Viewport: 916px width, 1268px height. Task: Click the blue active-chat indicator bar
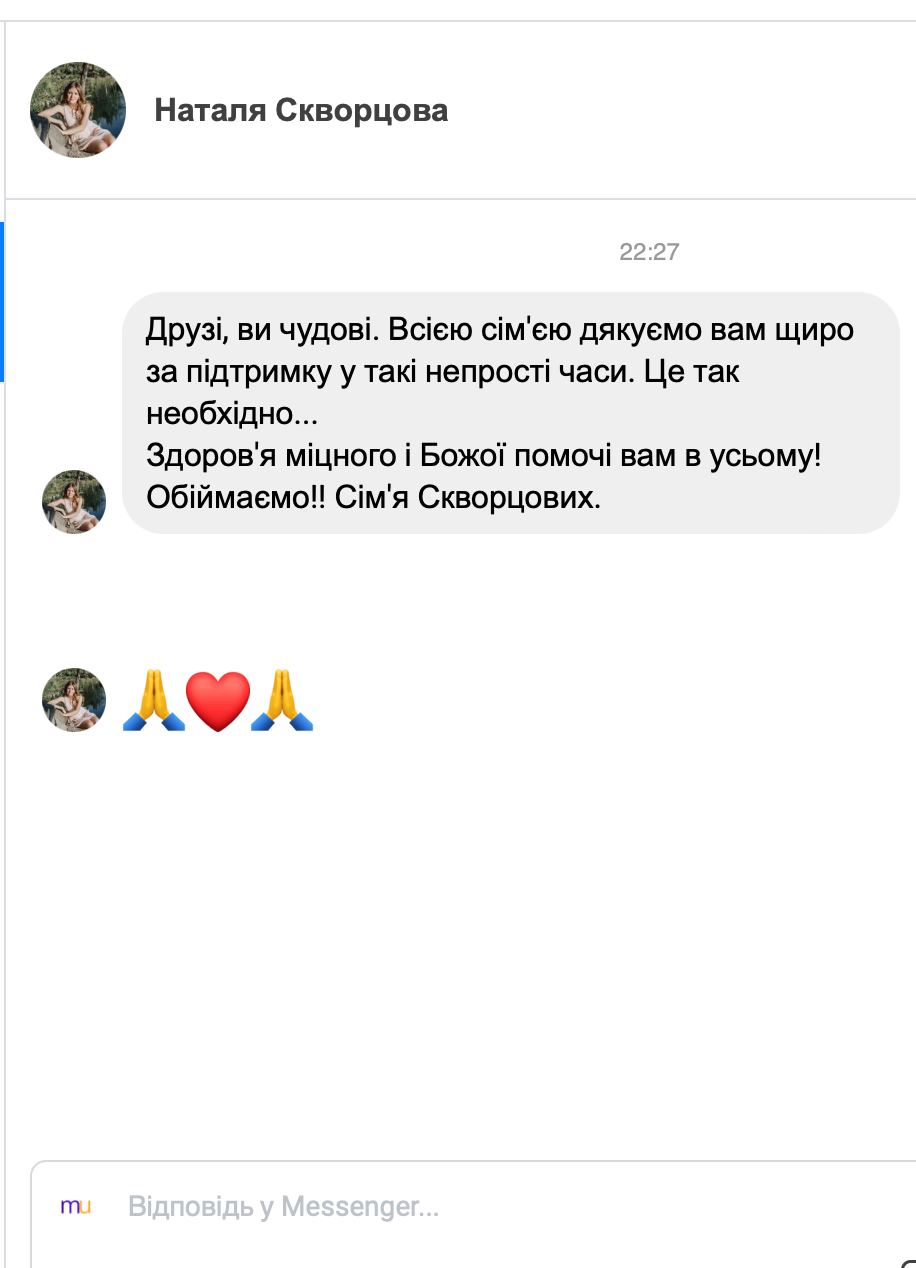[x=2, y=302]
